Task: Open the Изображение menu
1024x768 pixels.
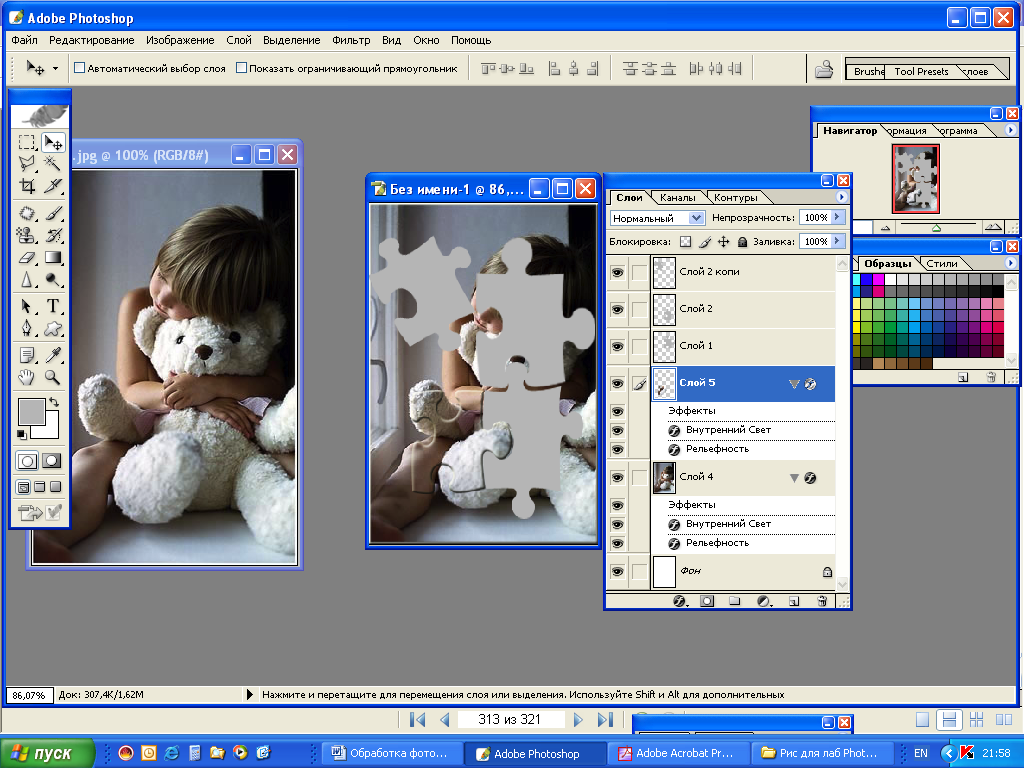Action: pos(180,40)
